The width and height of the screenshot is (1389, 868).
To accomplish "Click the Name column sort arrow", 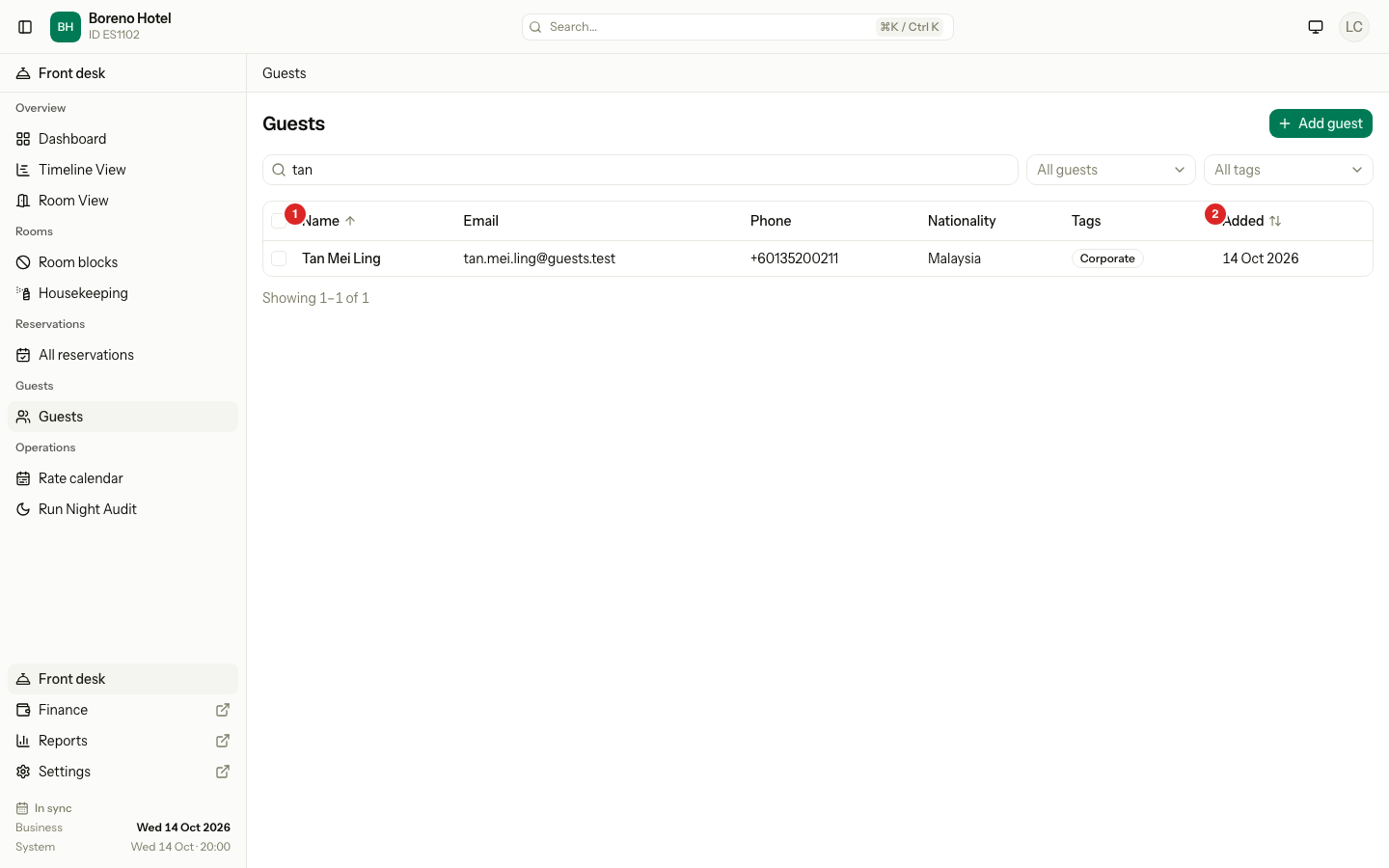I will (x=350, y=221).
